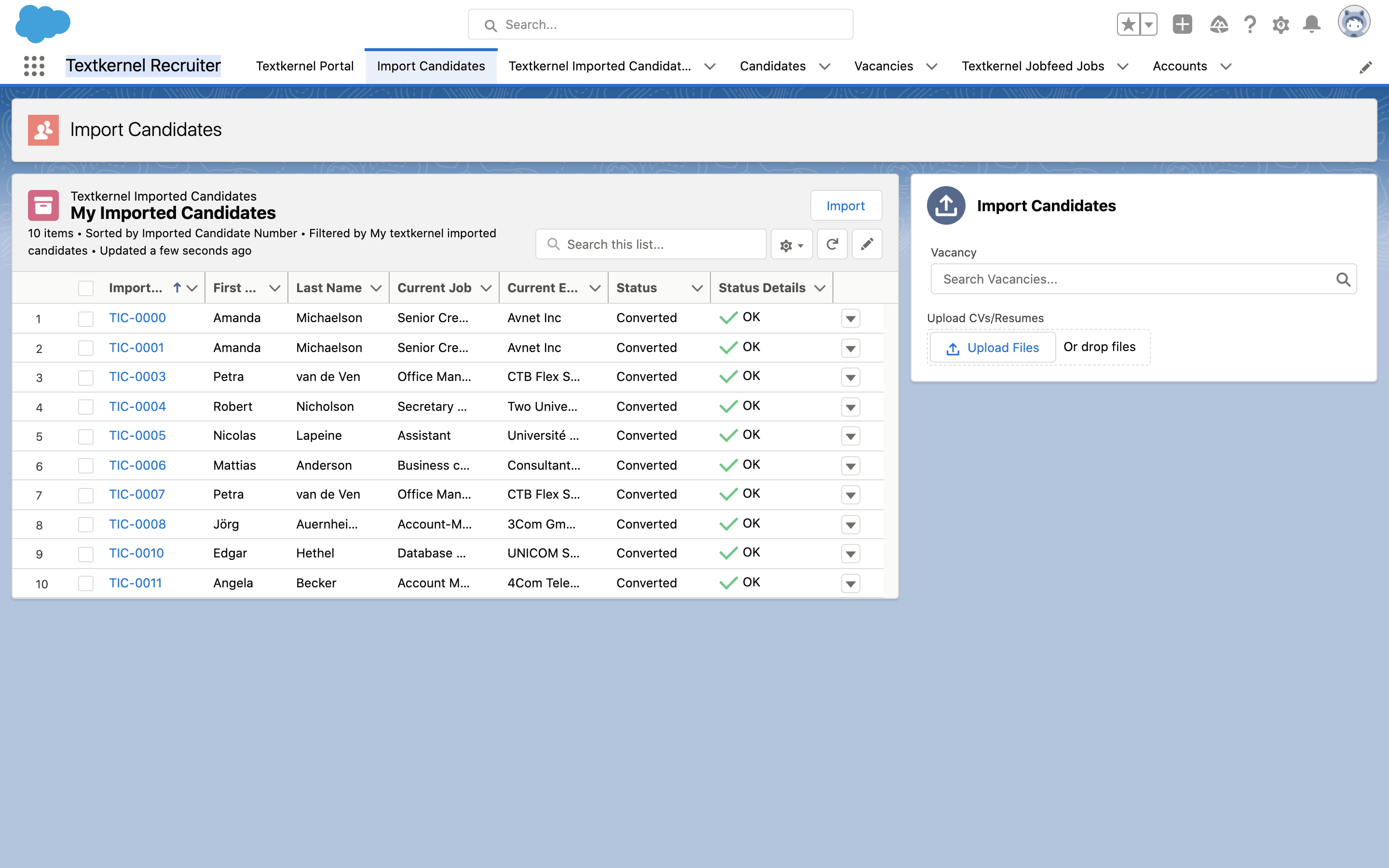Open the TIC-0005 record link

[137, 435]
